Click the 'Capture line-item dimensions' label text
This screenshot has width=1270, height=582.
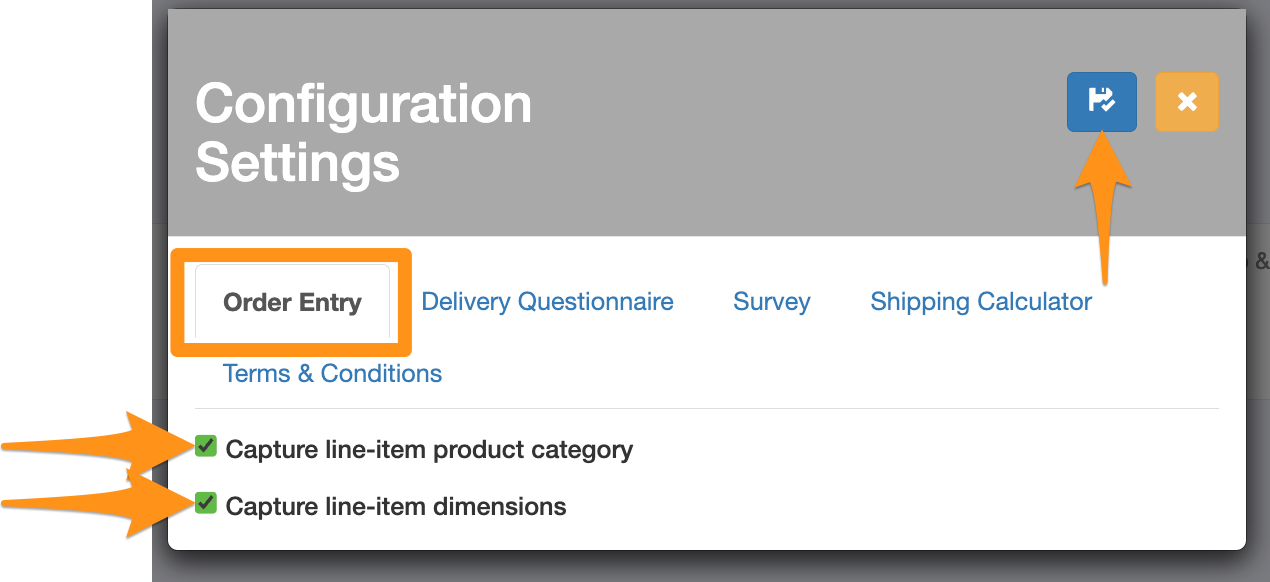click(x=396, y=507)
